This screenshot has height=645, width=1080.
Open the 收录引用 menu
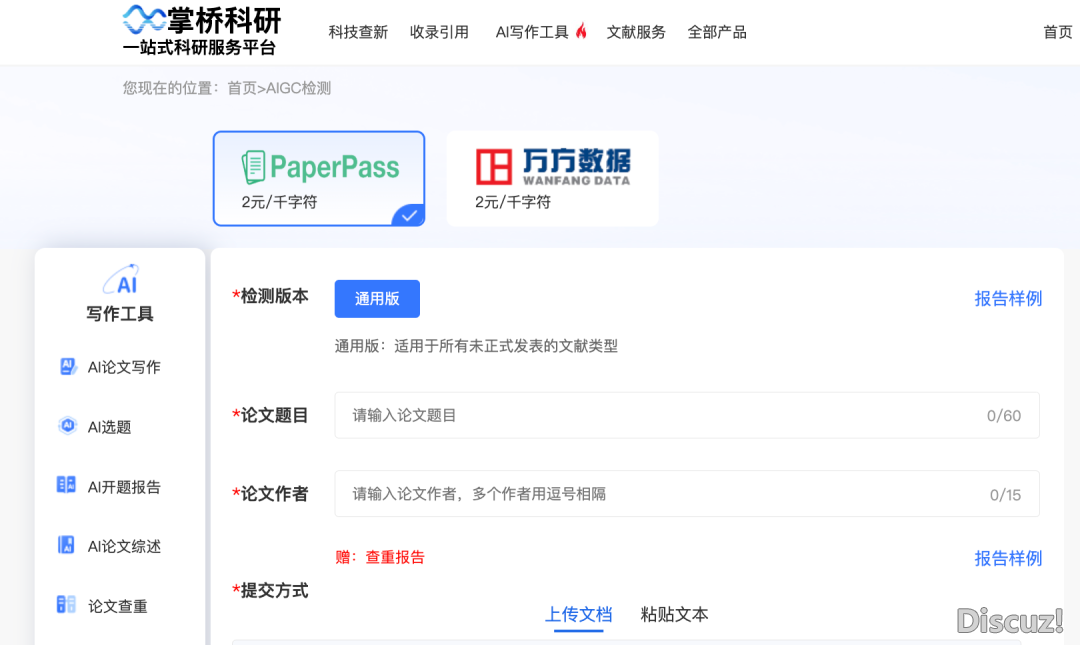point(439,32)
